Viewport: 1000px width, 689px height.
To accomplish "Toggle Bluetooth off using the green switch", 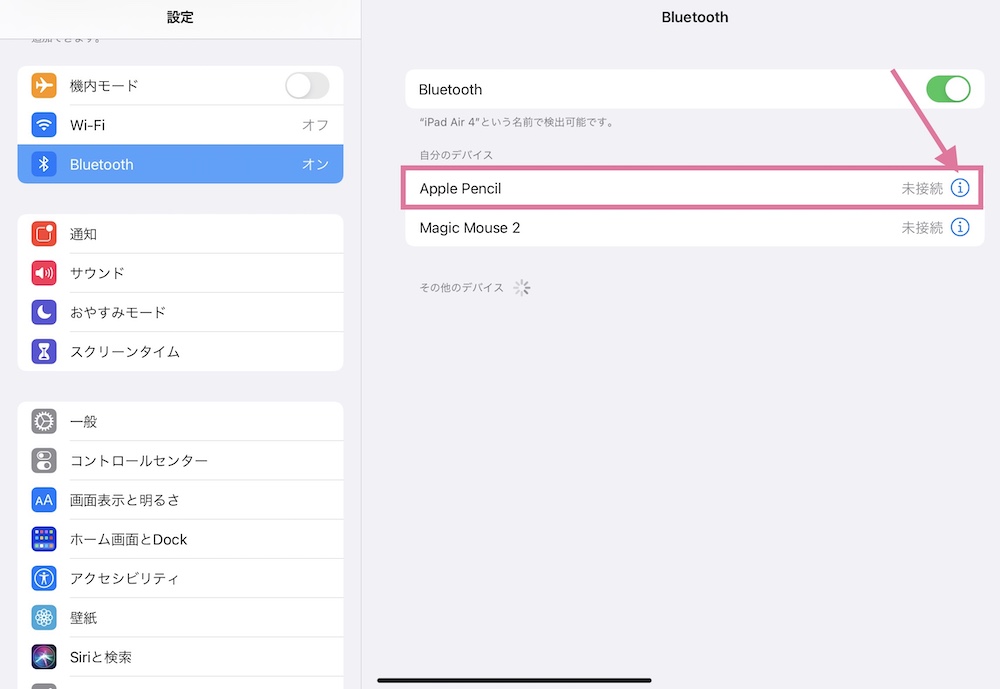I will pyautogui.click(x=948, y=89).
